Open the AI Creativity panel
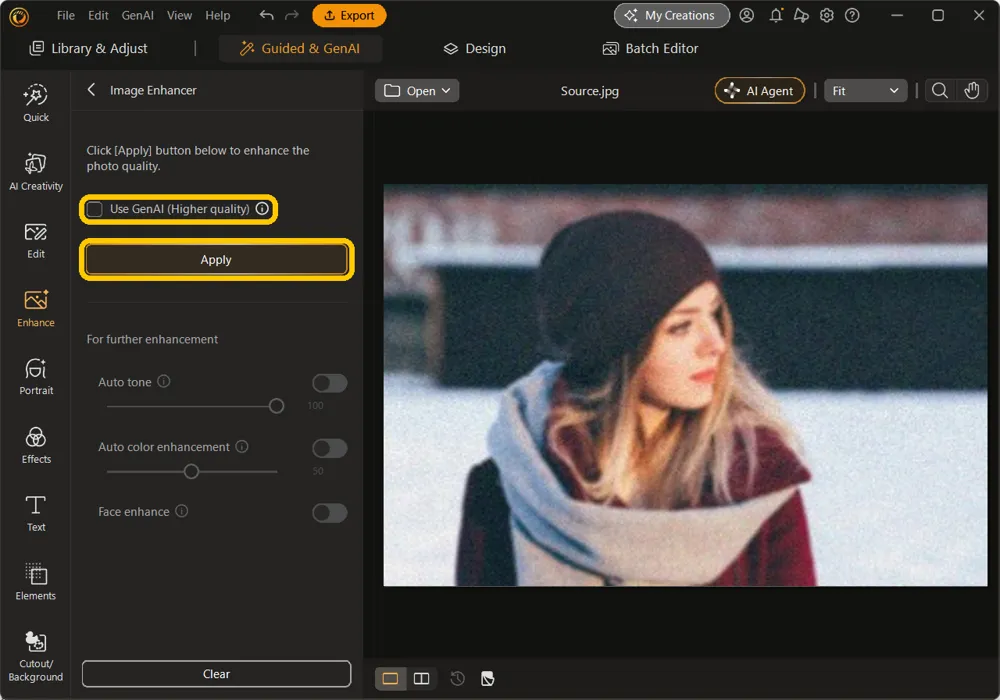1000x700 pixels. point(36,171)
